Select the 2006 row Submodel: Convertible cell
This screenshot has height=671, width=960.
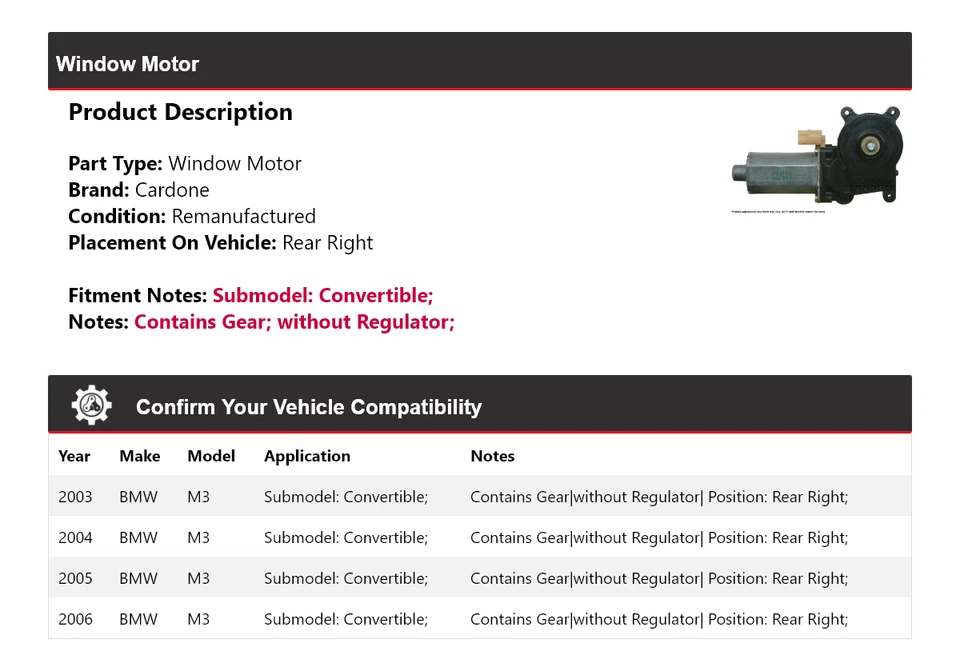[345, 620]
